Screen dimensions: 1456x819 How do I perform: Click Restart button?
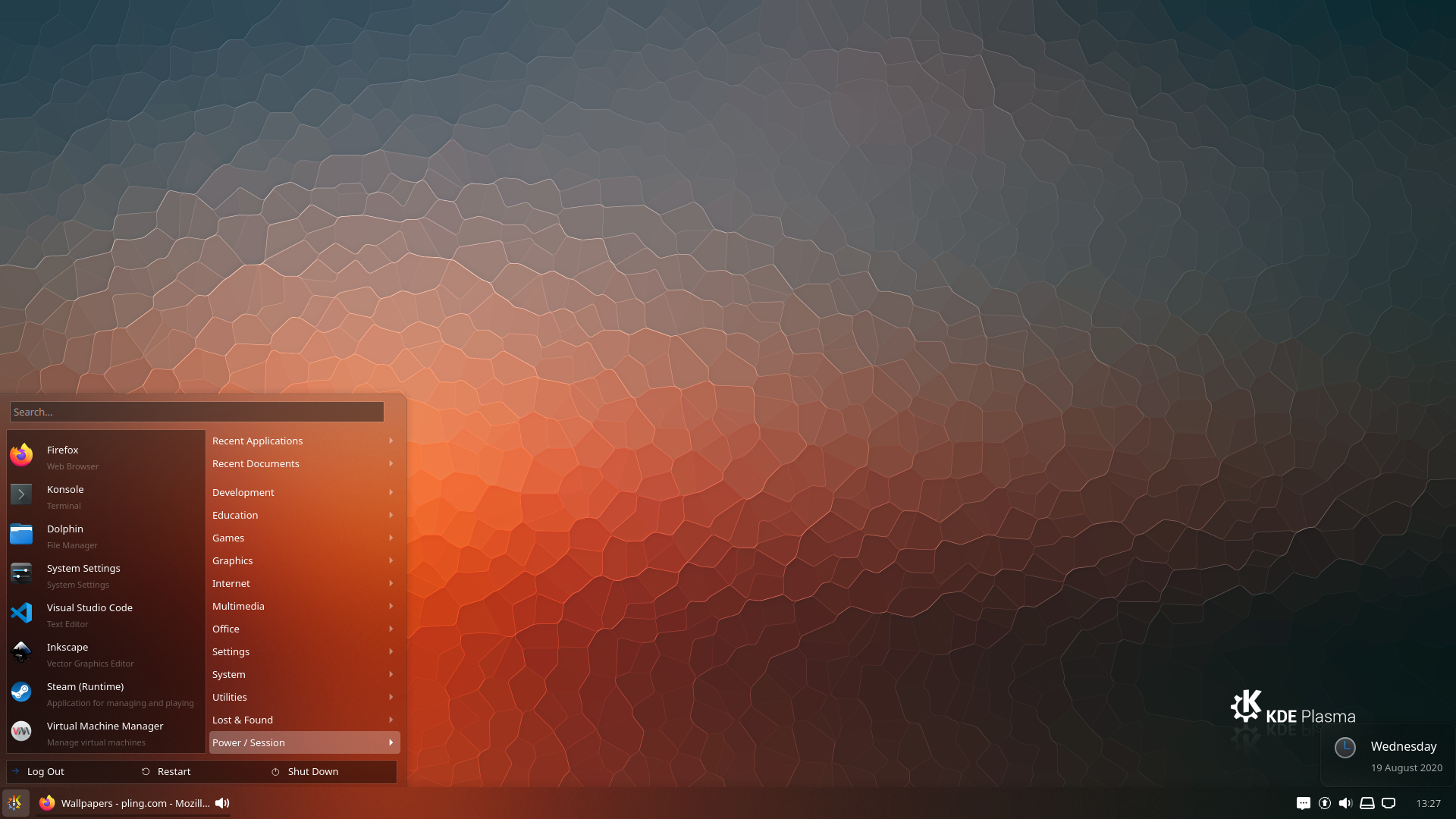pos(202,771)
